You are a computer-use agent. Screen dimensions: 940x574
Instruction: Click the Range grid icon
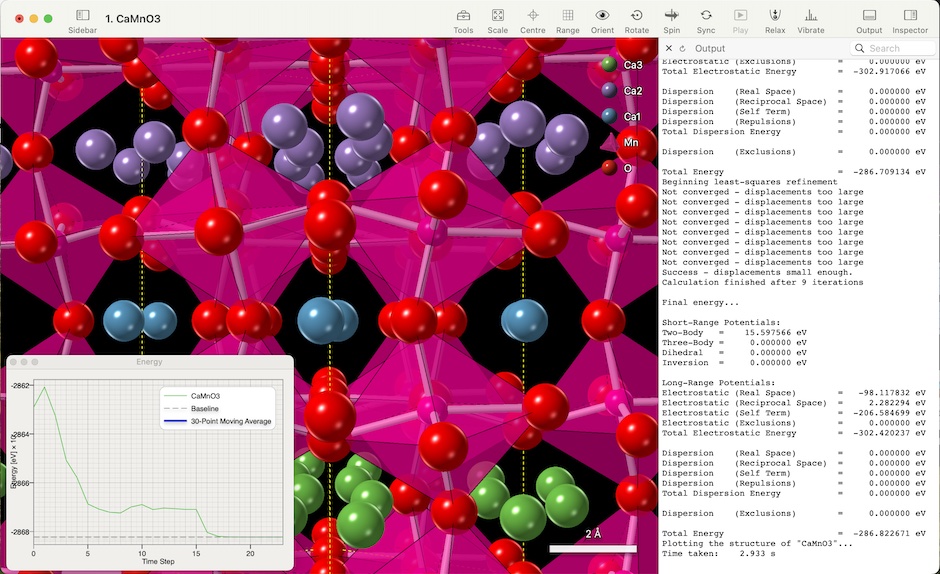567,16
